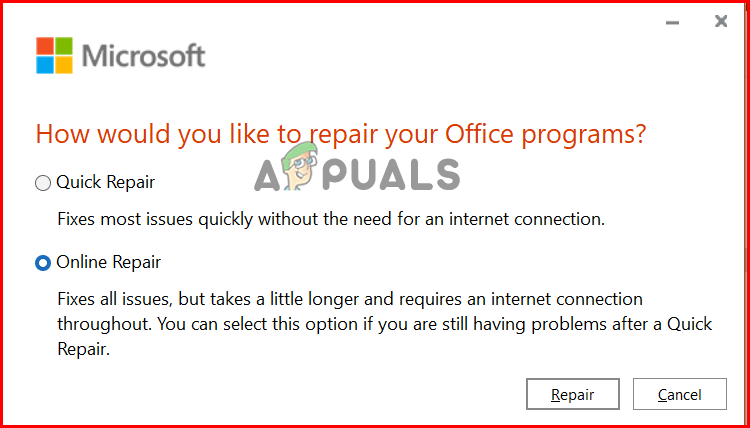Click the Online Repair option label
Viewport: 750px width, 428px height.
[108, 263]
